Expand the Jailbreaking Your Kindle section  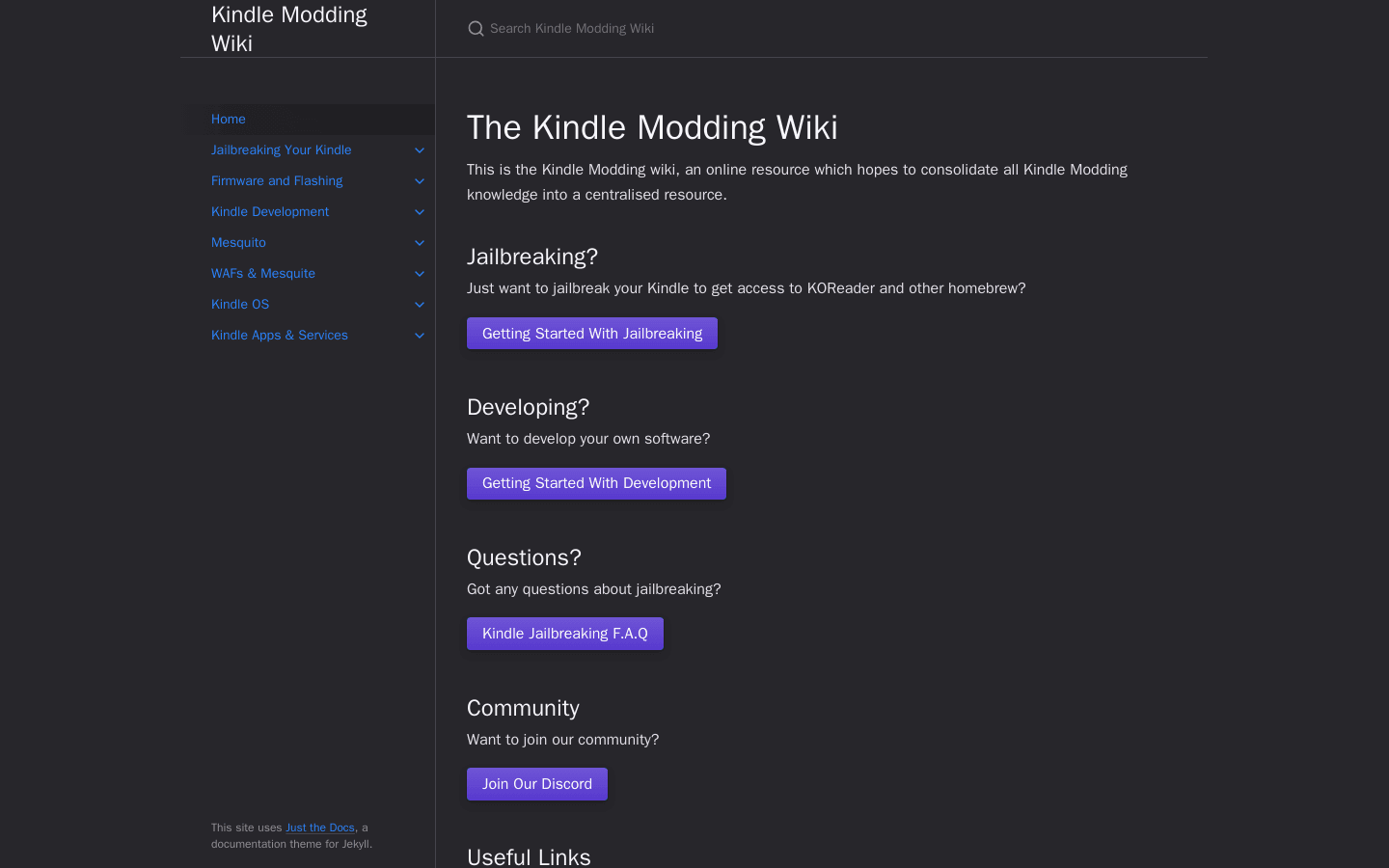(x=420, y=149)
